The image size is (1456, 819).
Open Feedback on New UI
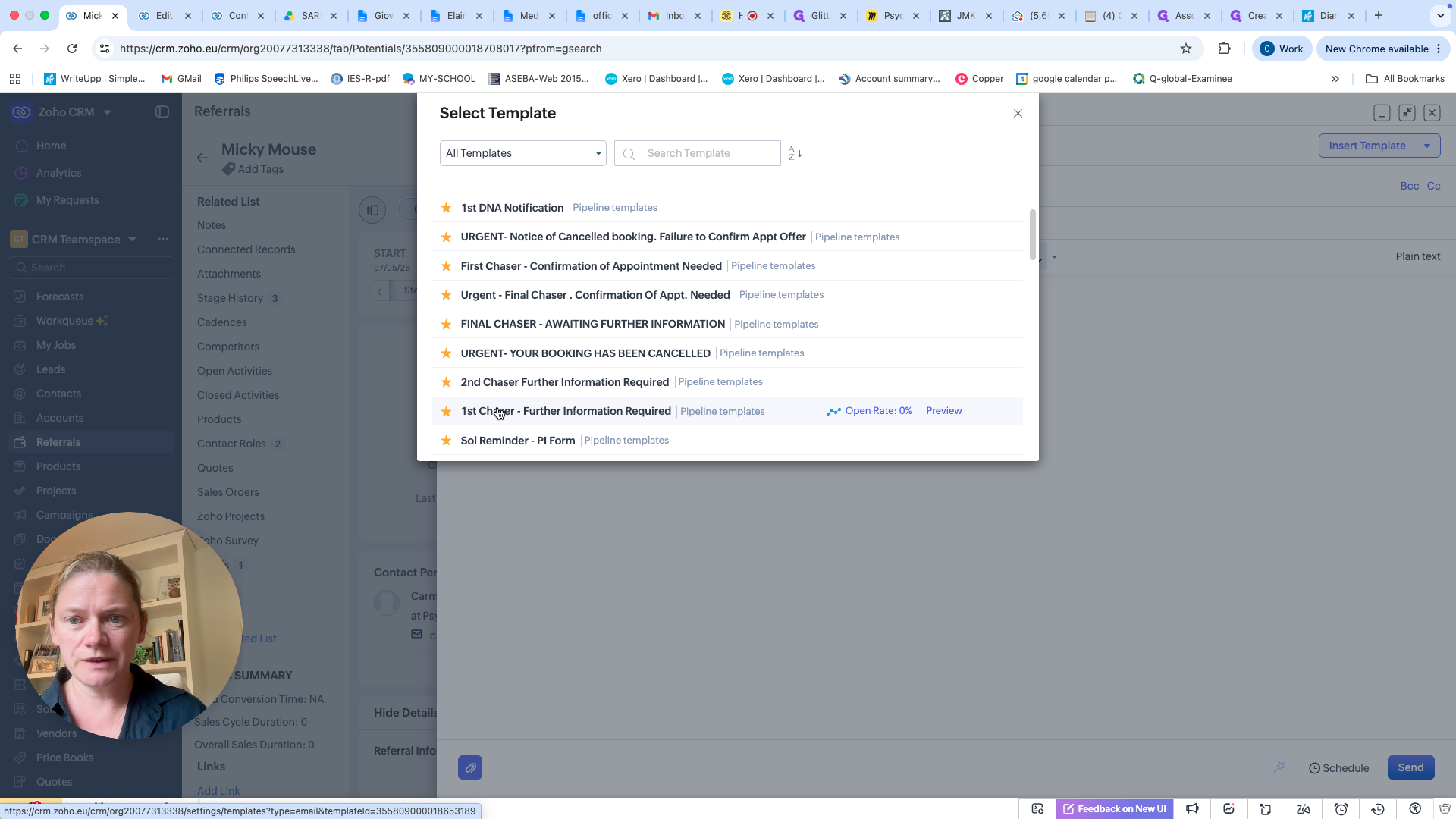1115,809
